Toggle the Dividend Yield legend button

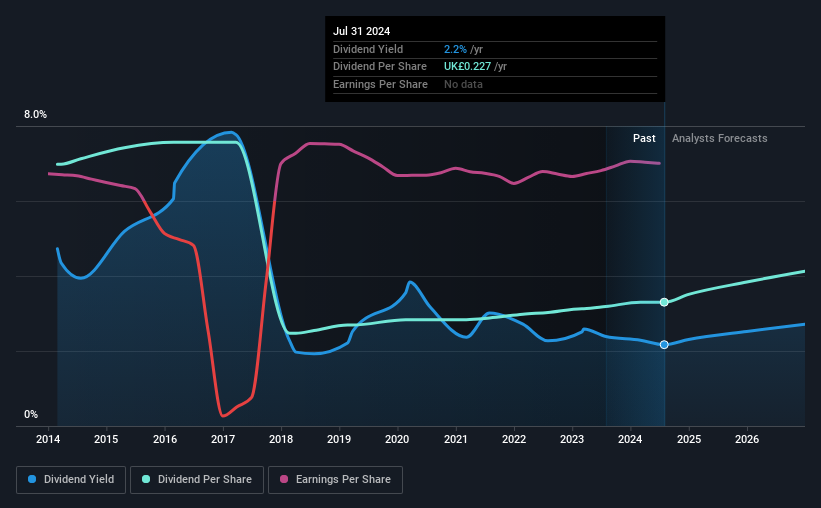(71, 480)
